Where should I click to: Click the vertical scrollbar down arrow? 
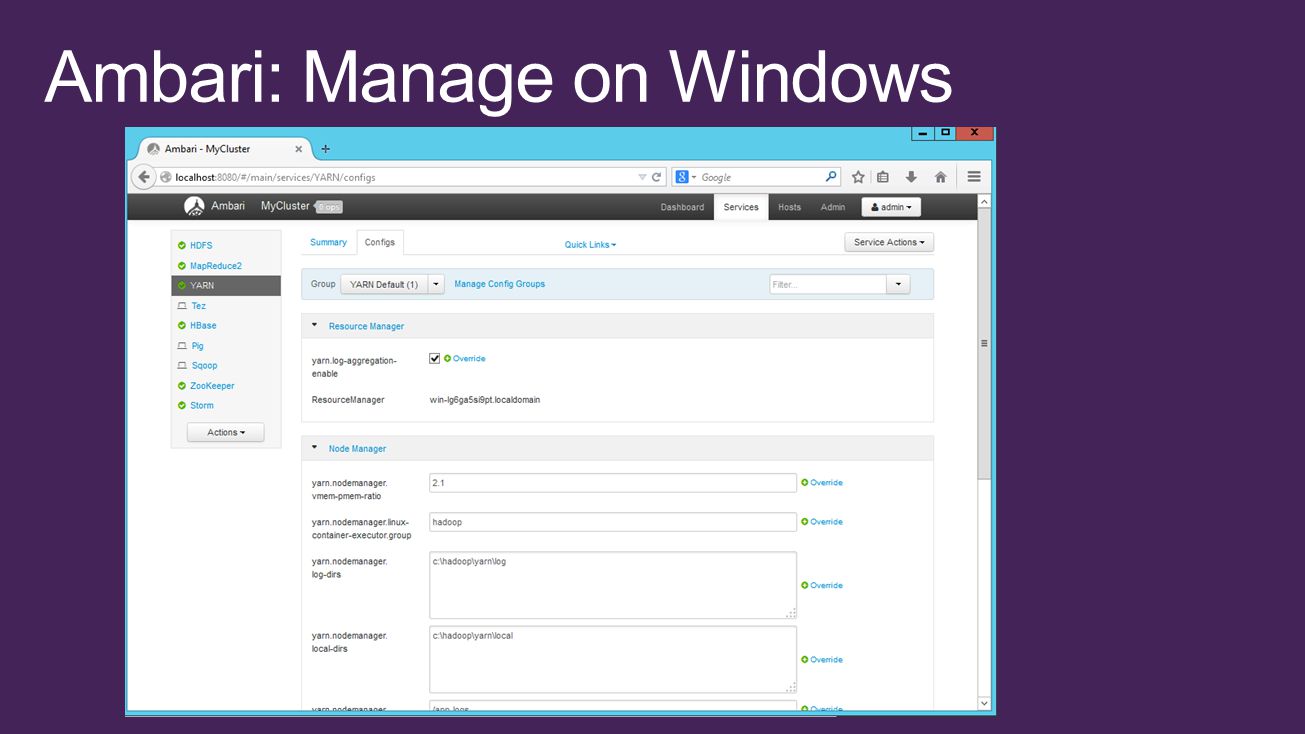pyautogui.click(x=984, y=704)
